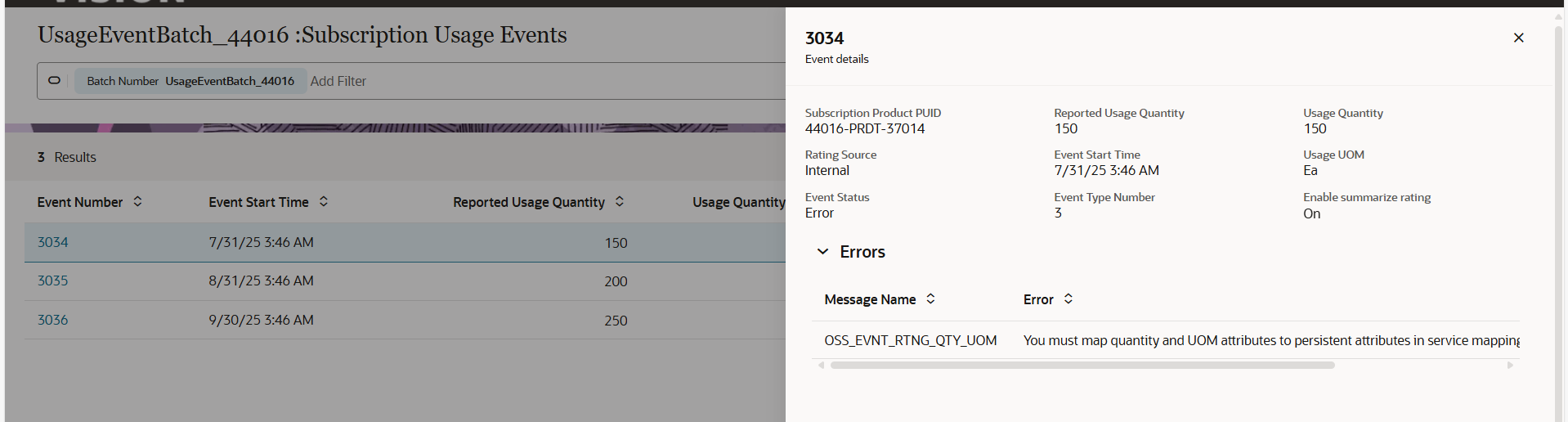The height and width of the screenshot is (422, 1568).
Task: Click the Errors table horizontal scrollbar
Action: click(1082, 366)
